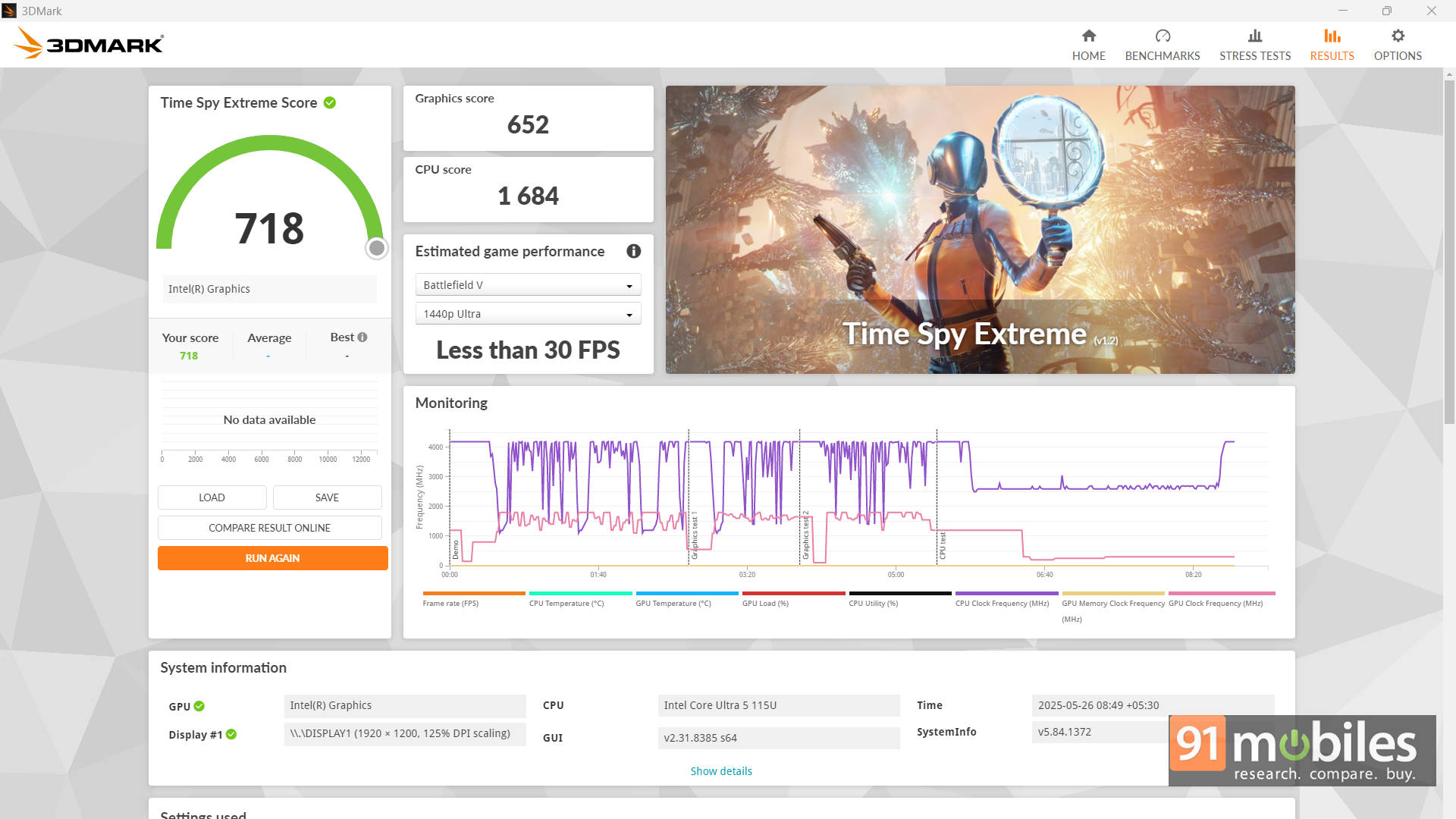
Task: Click the RUN AGAIN button
Action: tap(272, 557)
